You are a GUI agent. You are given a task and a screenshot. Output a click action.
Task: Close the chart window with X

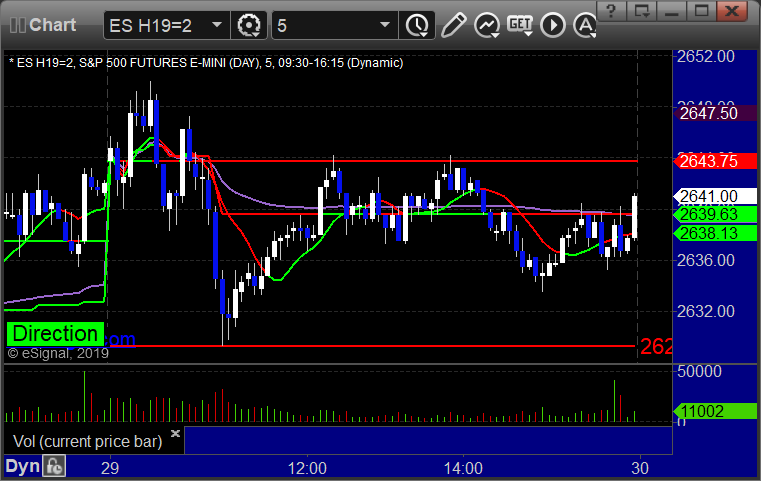click(x=732, y=11)
